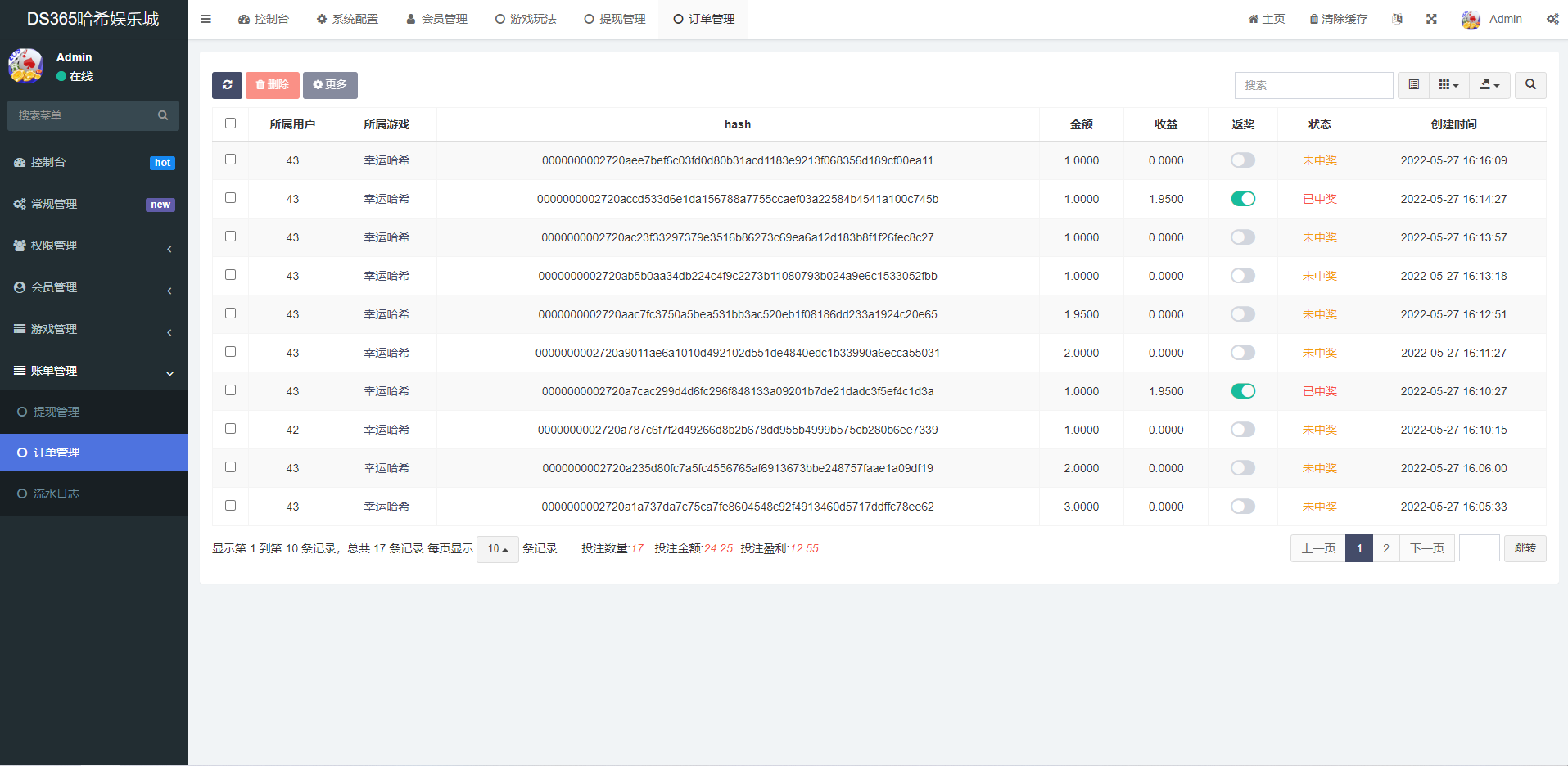Check the checkbox for user 42's order

click(230, 429)
